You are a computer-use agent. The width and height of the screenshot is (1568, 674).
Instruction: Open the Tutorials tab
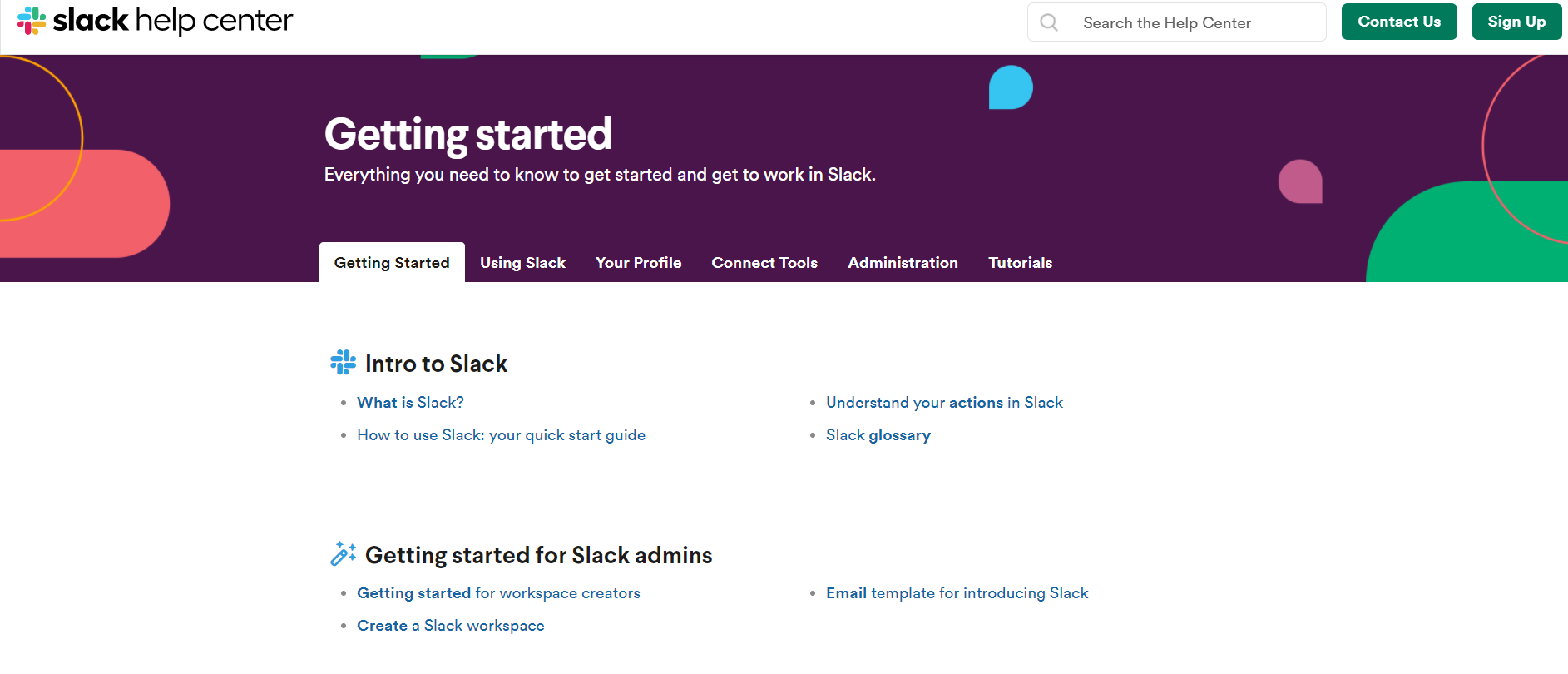(1020, 262)
